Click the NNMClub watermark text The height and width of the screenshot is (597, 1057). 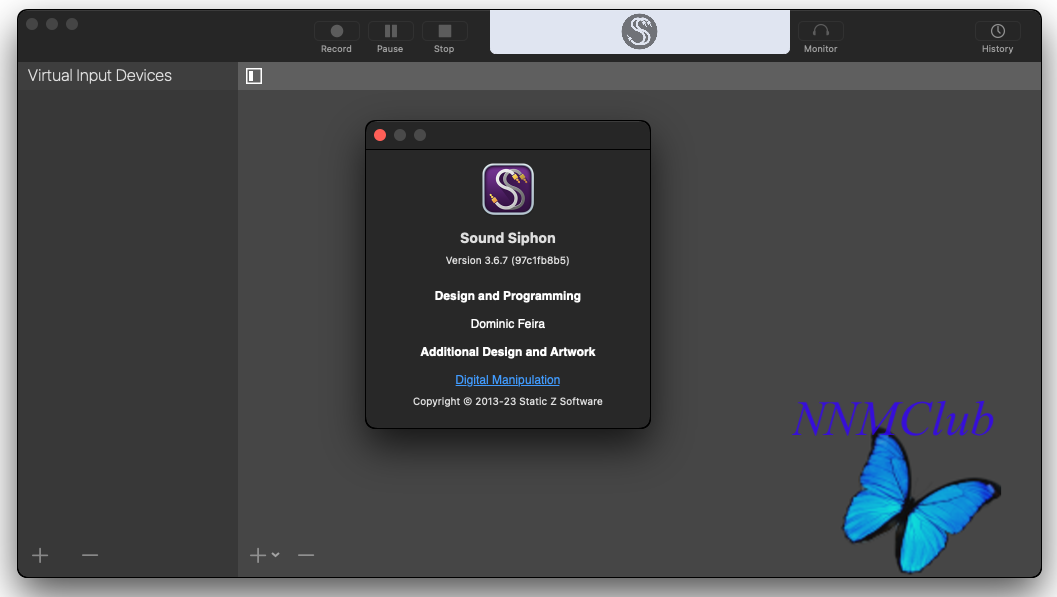(x=893, y=420)
